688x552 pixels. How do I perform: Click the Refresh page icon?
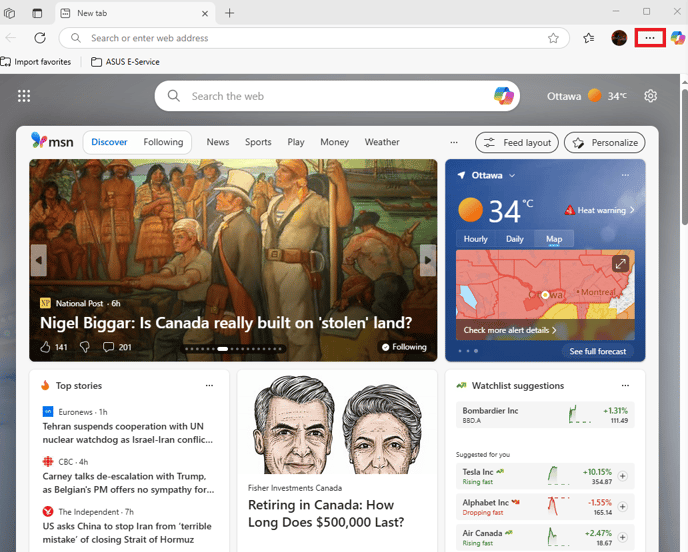point(40,38)
